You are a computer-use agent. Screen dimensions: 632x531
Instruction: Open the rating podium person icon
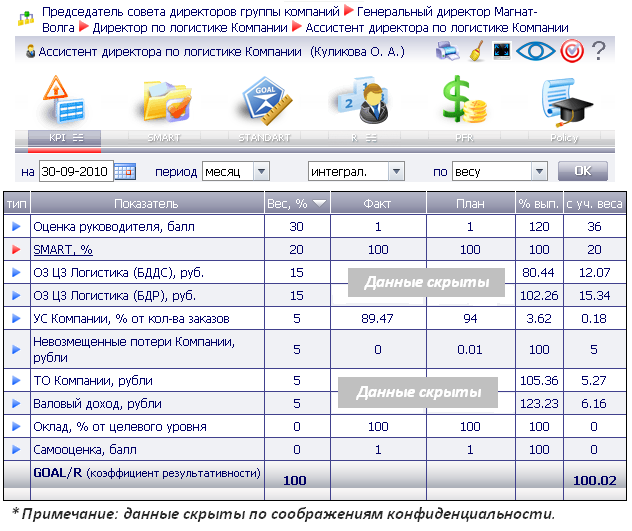tap(363, 100)
